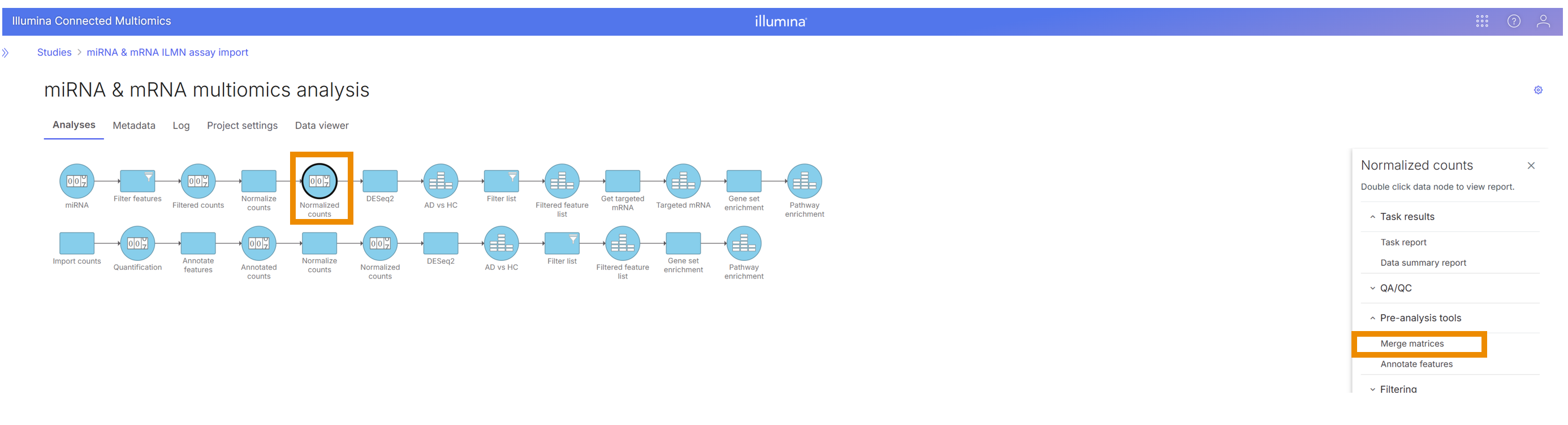
Task: Click the project settings gear icon
Action: [x=1537, y=90]
